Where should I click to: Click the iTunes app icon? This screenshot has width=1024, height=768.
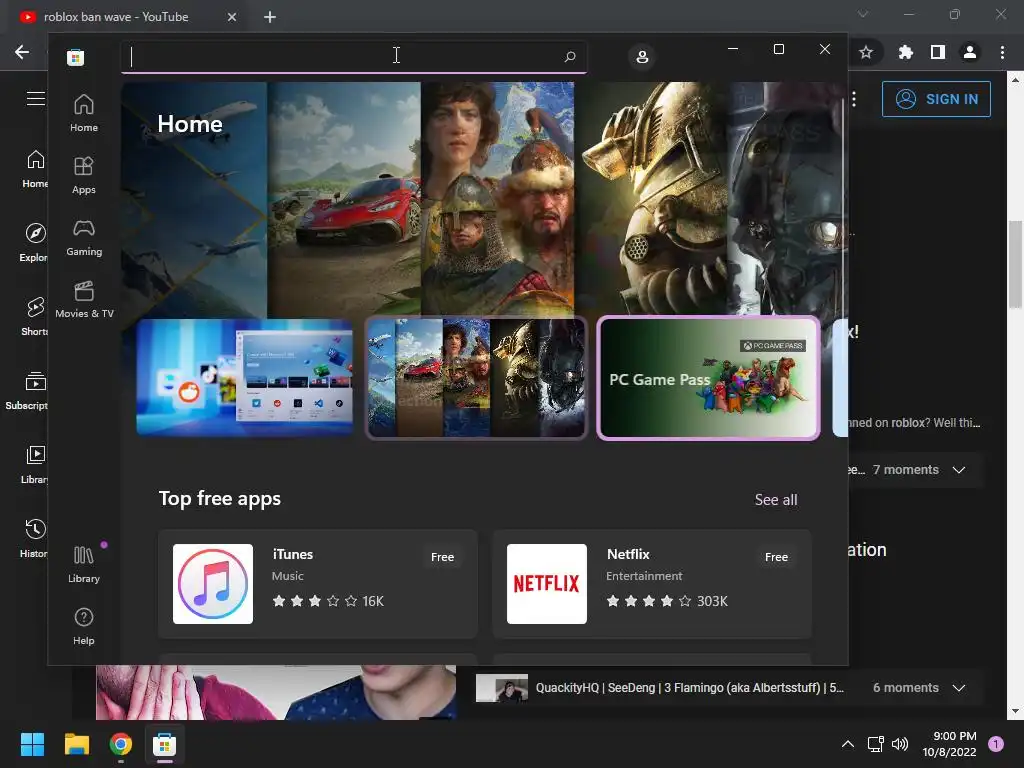click(x=213, y=584)
